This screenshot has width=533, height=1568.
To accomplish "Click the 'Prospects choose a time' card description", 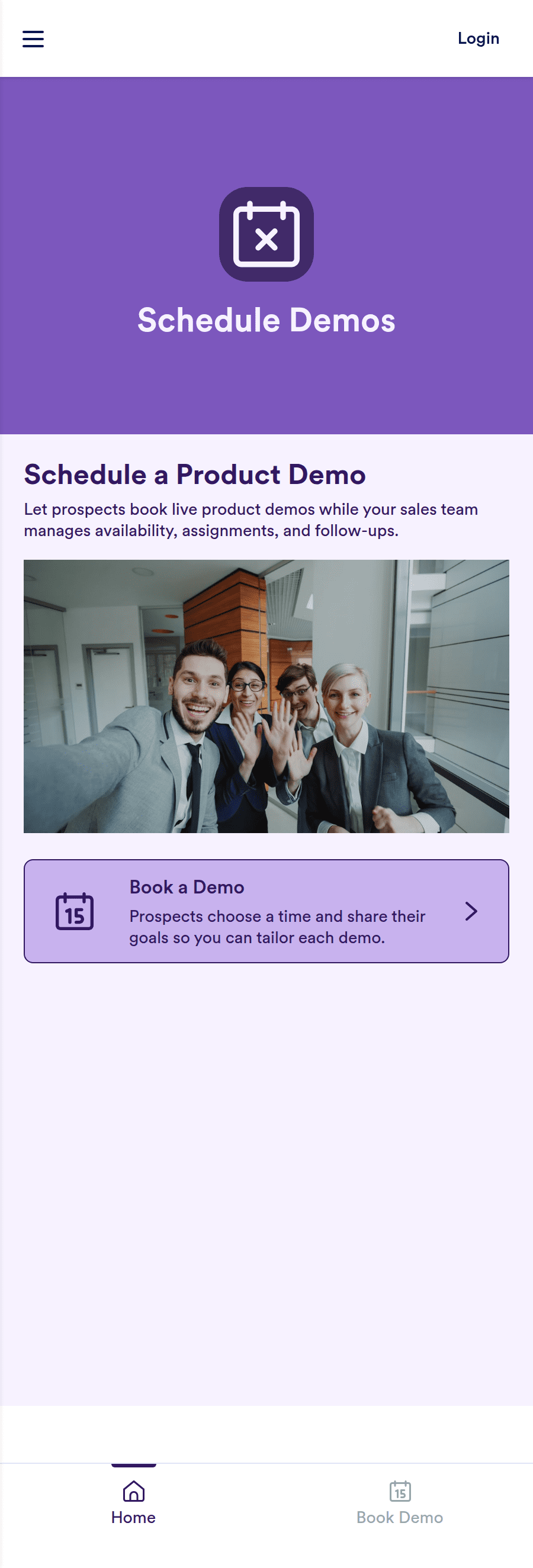I will pyautogui.click(x=277, y=927).
